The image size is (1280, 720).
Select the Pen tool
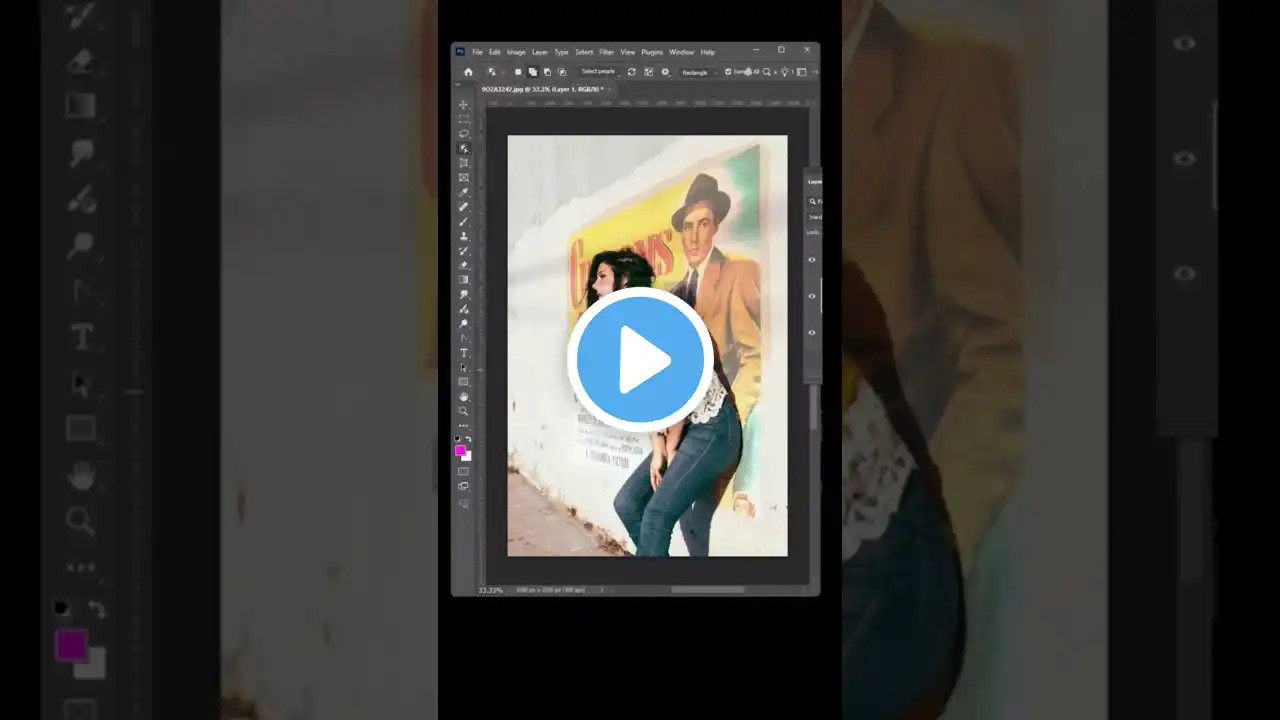click(x=463, y=338)
